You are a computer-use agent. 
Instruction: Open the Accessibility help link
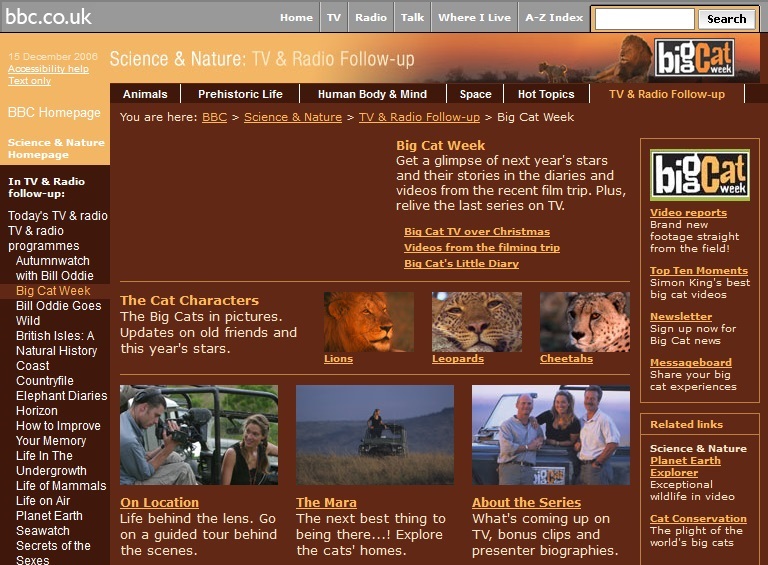[x=48, y=69]
